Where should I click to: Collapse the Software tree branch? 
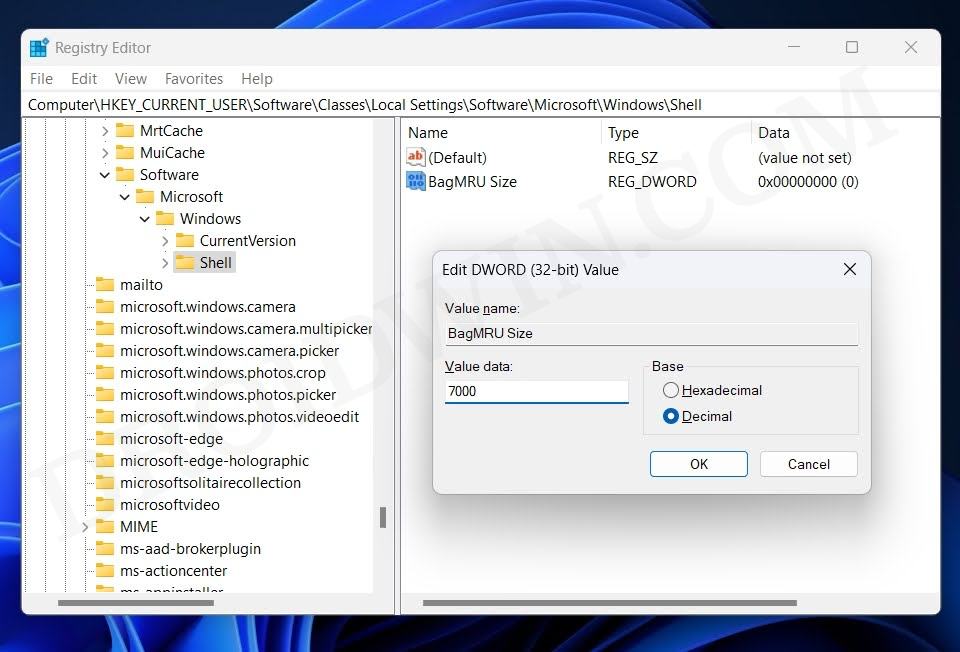click(x=104, y=174)
